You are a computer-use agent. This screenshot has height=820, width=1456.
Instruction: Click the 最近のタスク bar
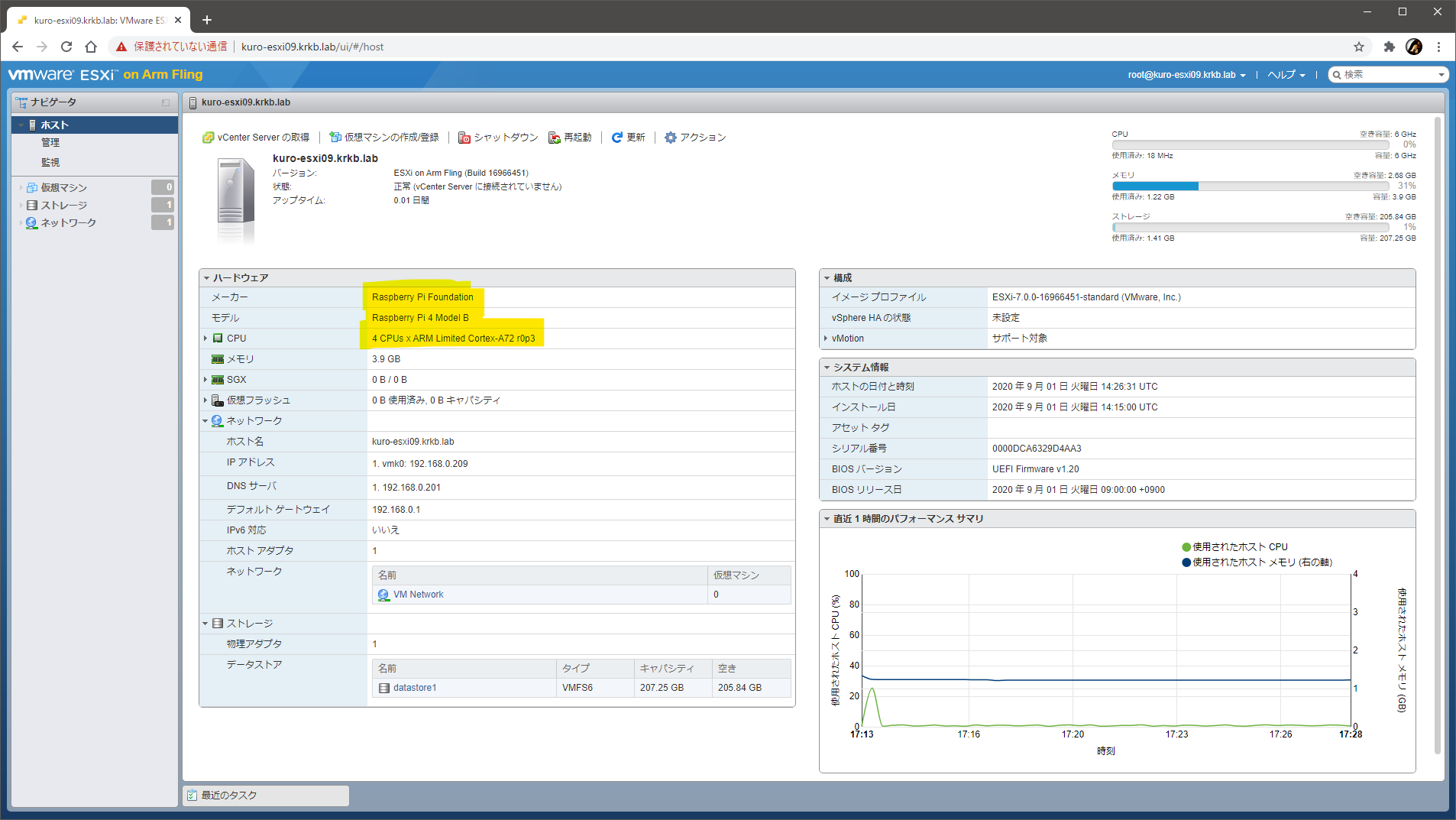229,795
